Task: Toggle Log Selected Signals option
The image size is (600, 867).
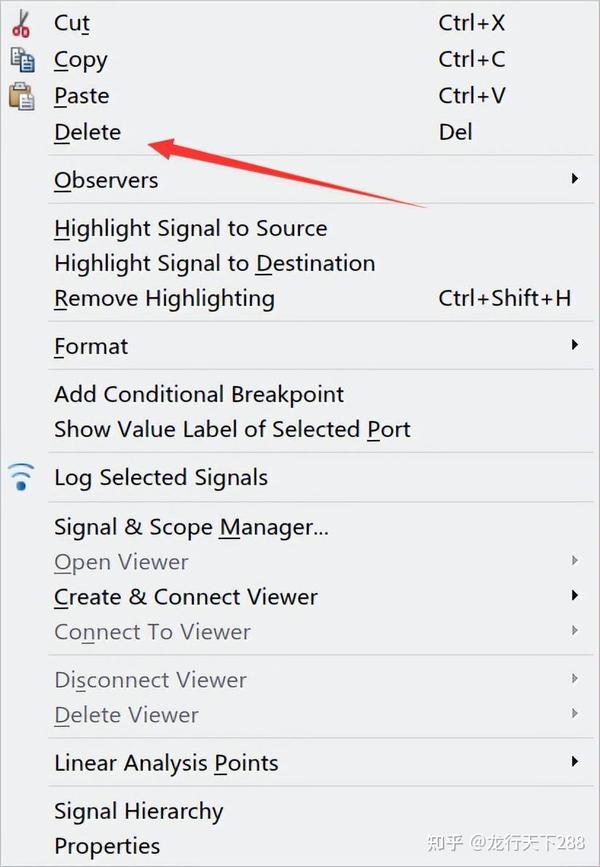Action: coord(161,477)
